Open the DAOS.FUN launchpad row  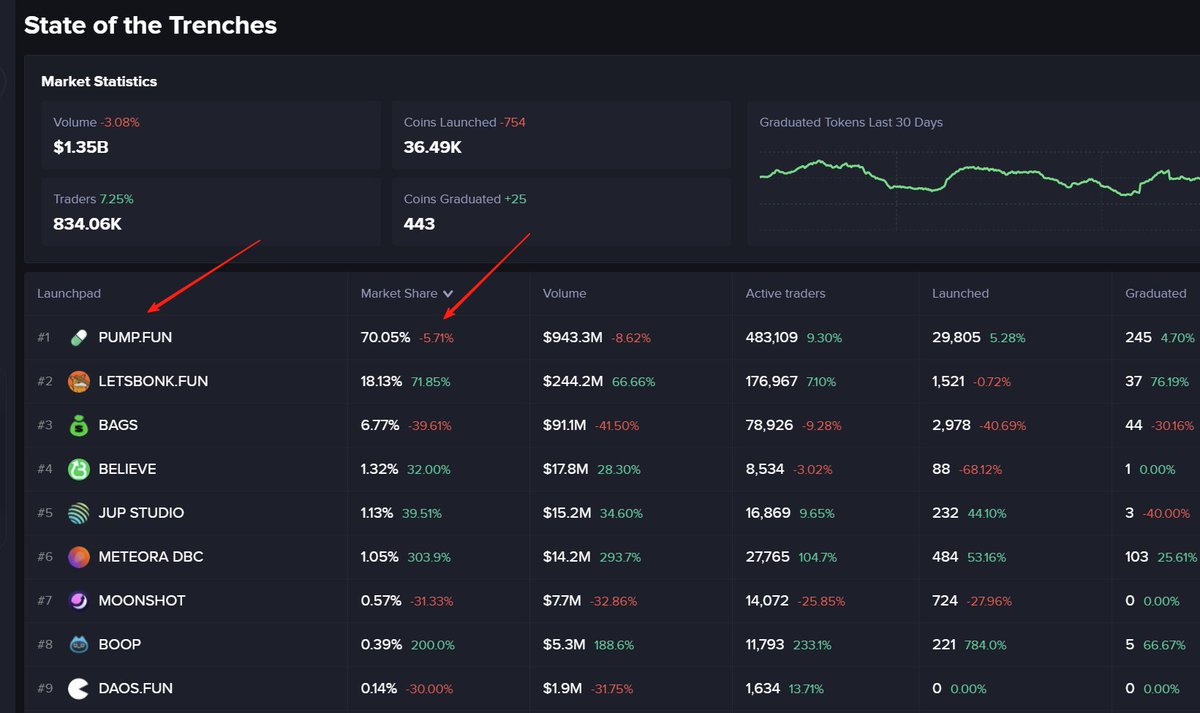click(x=612, y=689)
